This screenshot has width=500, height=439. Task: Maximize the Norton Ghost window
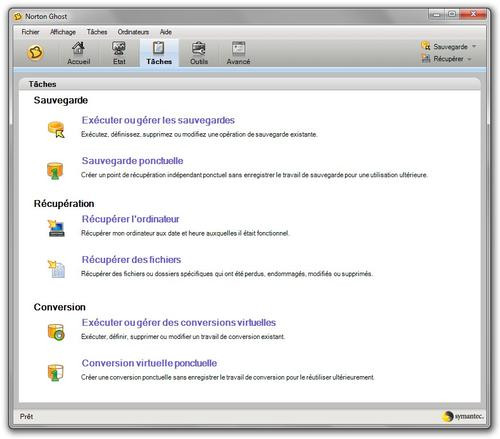[x=452, y=14]
